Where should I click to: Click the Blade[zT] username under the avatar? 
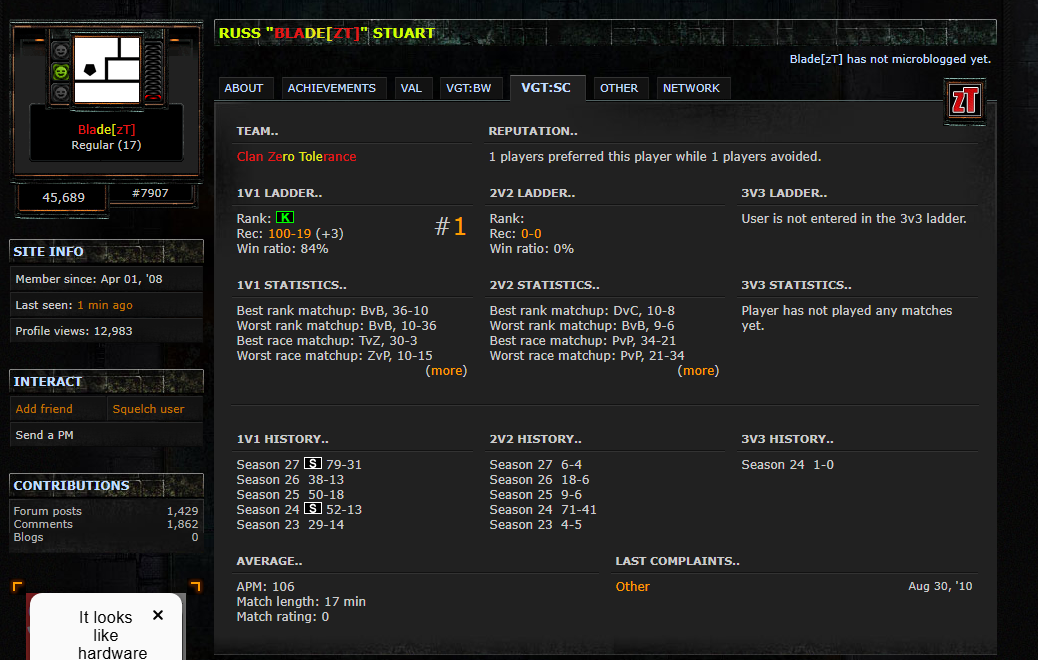tap(107, 130)
